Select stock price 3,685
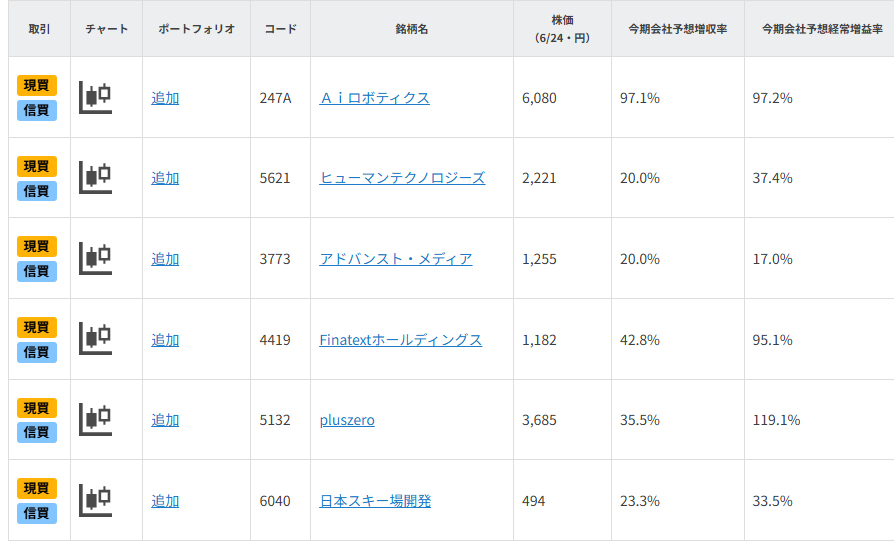 pyautogui.click(x=539, y=420)
